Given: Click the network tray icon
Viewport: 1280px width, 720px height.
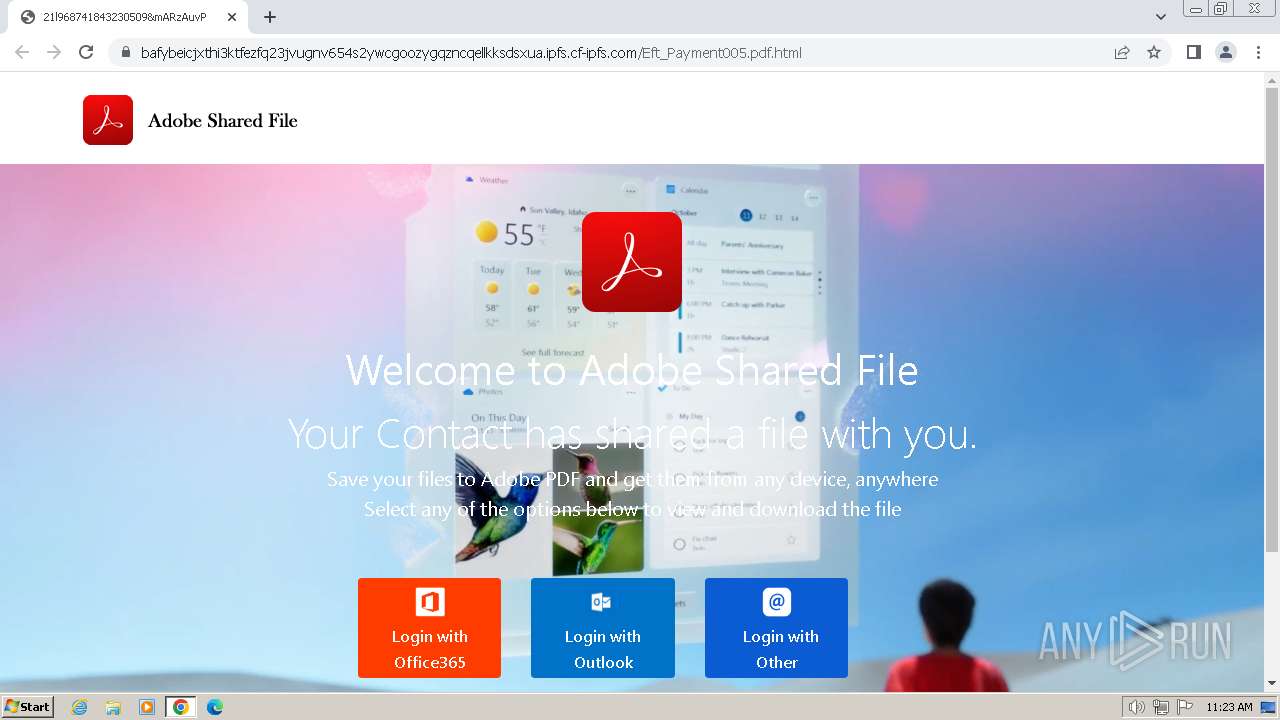Looking at the screenshot, I should (1161, 707).
